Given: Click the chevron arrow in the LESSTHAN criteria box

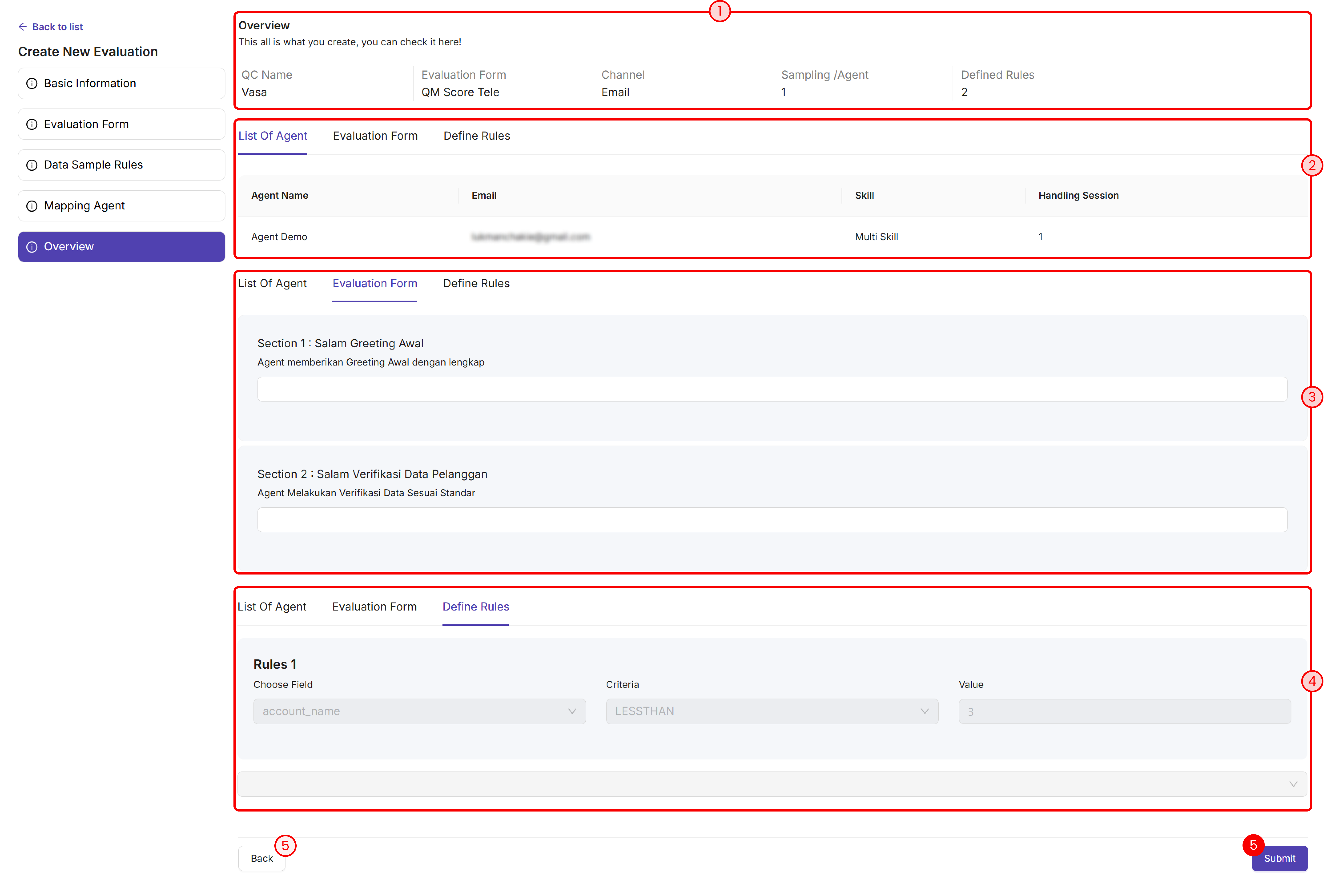Looking at the screenshot, I should 925,711.
